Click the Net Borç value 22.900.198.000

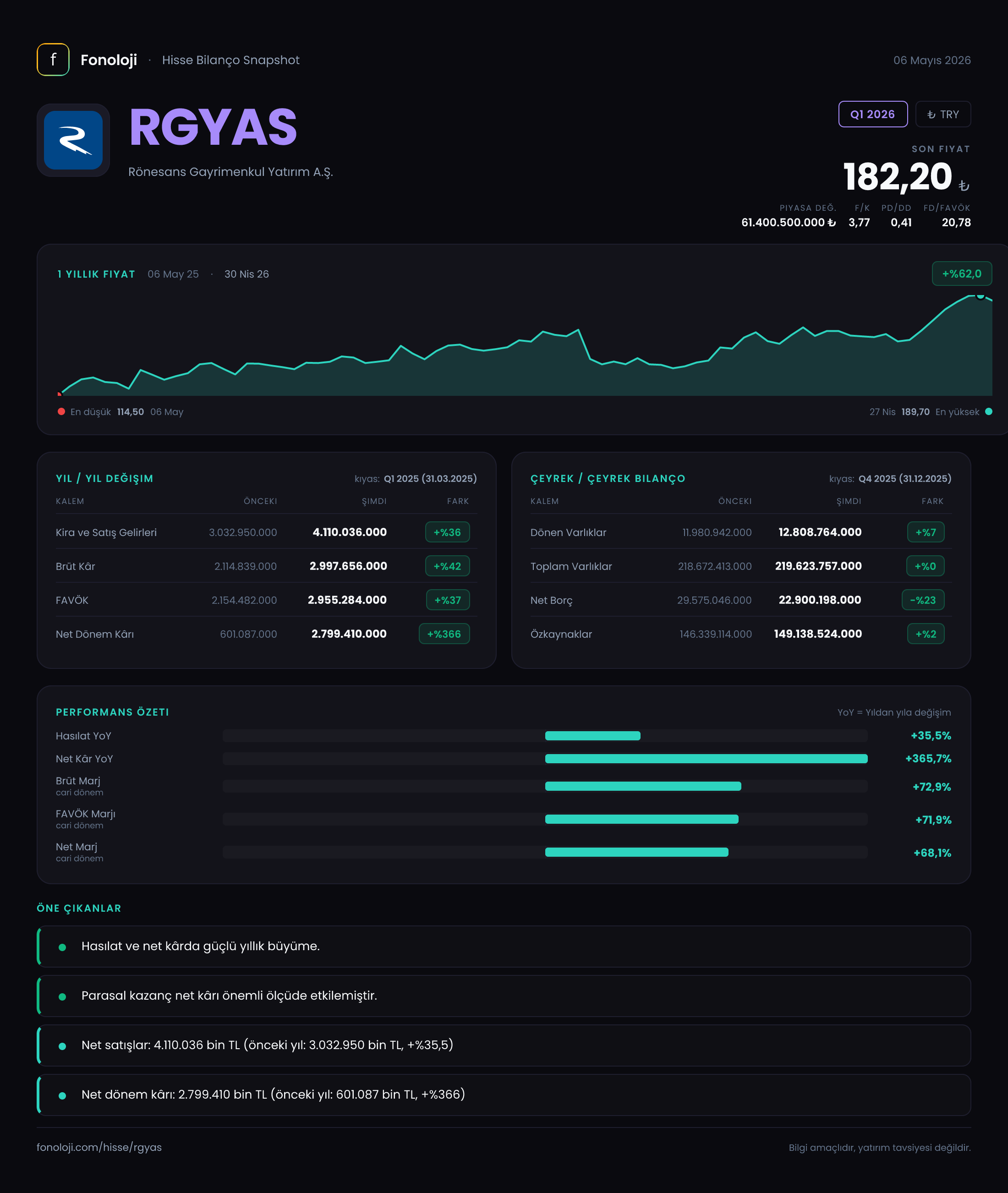pyautogui.click(x=820, y=600)
